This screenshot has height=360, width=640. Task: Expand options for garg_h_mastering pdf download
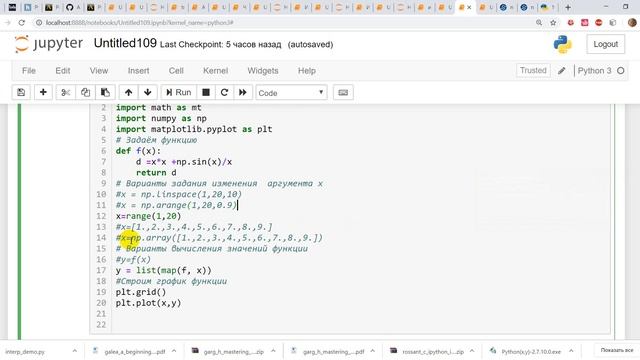(373, 351)
